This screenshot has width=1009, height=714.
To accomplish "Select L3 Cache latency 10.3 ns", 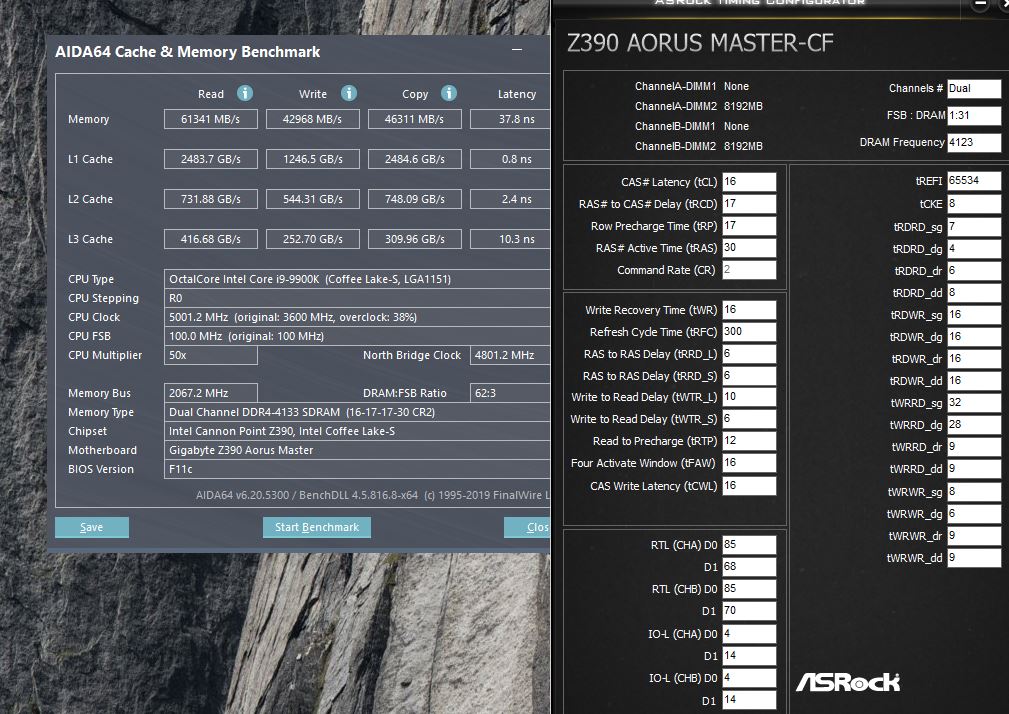I will click(x=510, y=239).
